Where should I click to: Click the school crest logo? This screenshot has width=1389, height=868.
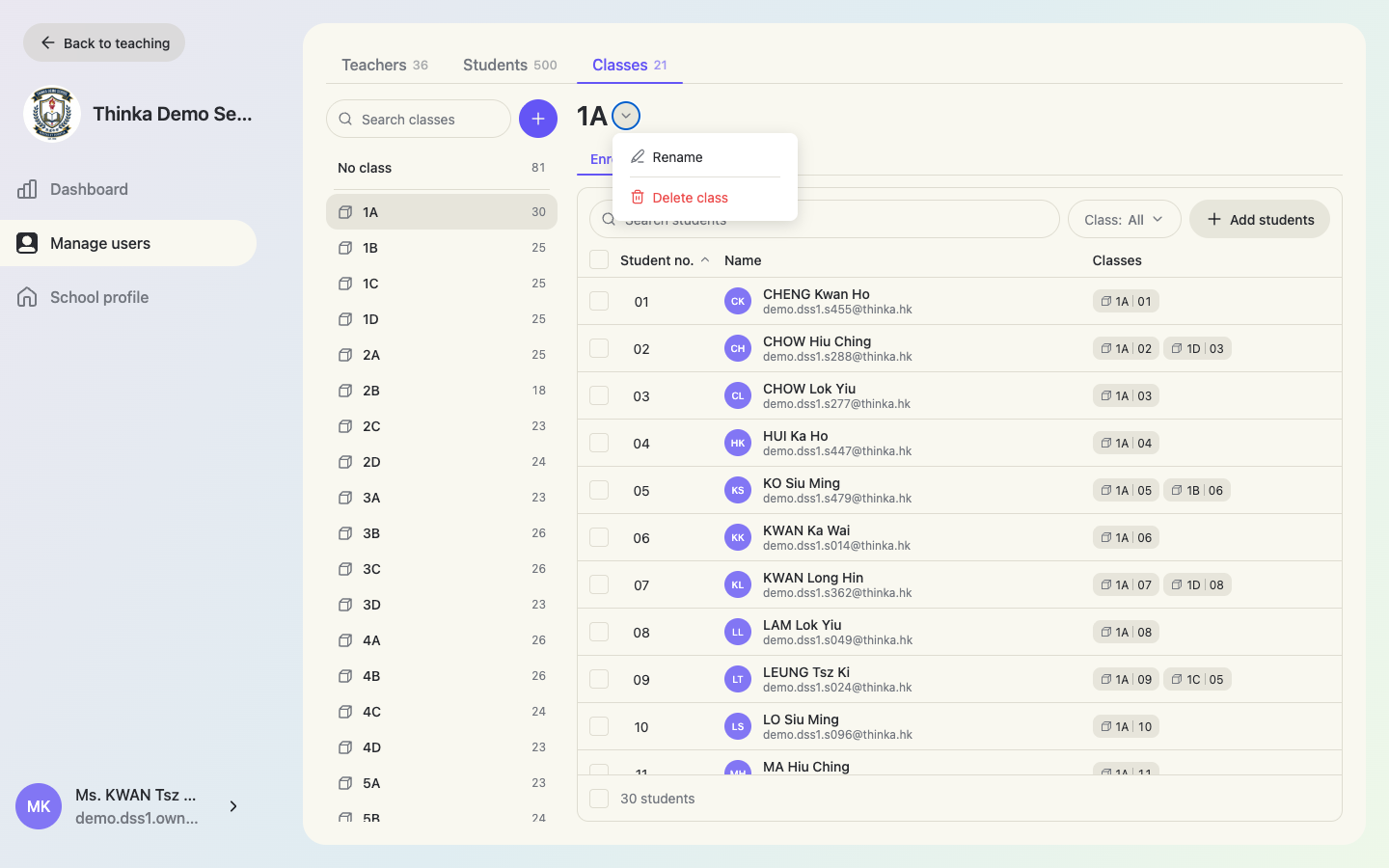51,114
